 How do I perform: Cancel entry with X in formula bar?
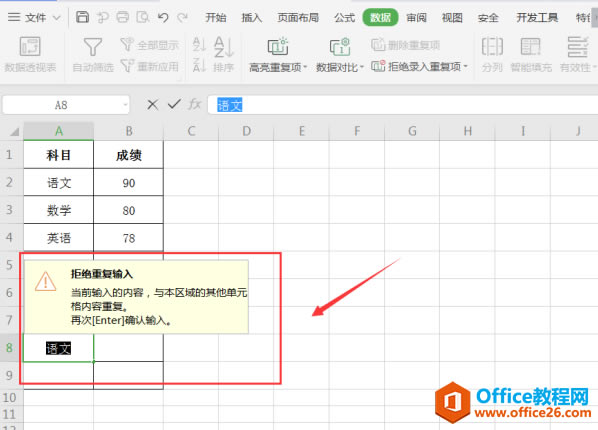[153, 104]
